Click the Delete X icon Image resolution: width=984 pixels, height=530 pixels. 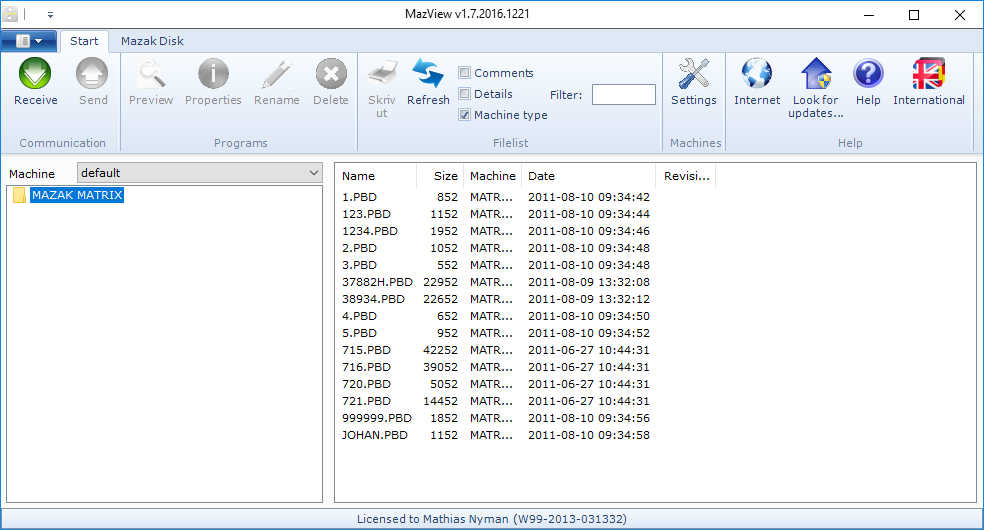[331, 73]
